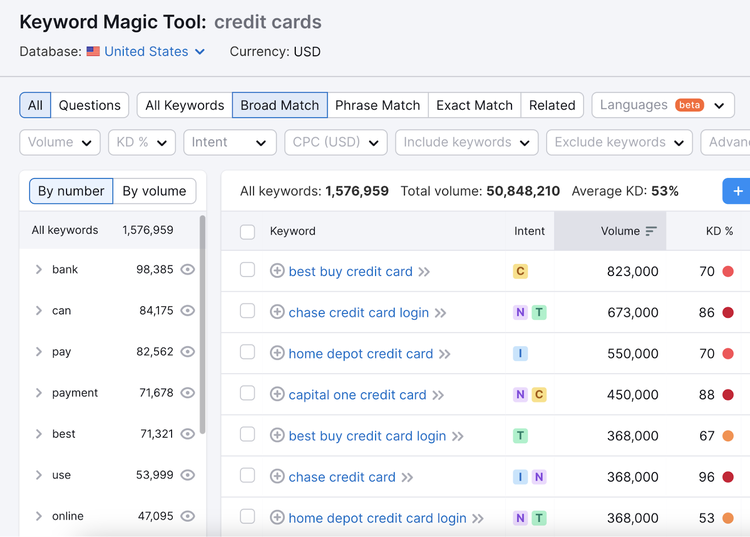Click the plus icon beside best buy credit card login
750x537 pixels.
(x=277, y=435)
